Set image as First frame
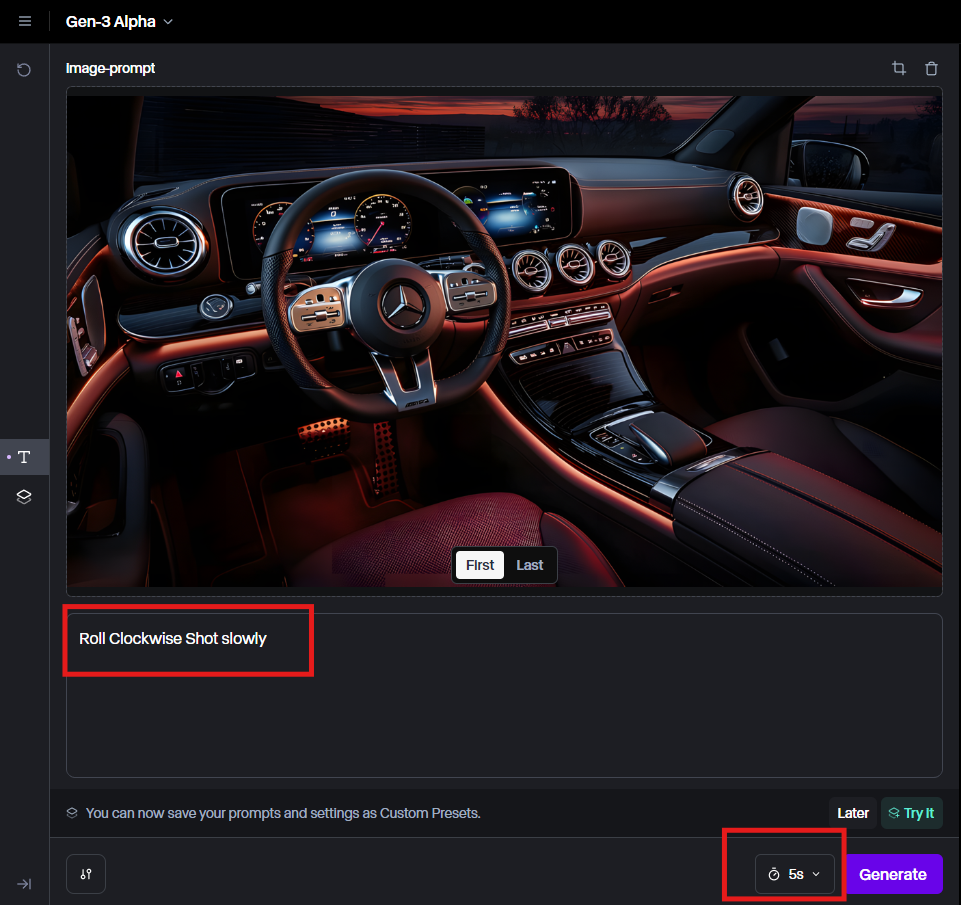Image resolution: width=961 pixels, height=905 pixels. pyautogui.click(x=479, y=565)
